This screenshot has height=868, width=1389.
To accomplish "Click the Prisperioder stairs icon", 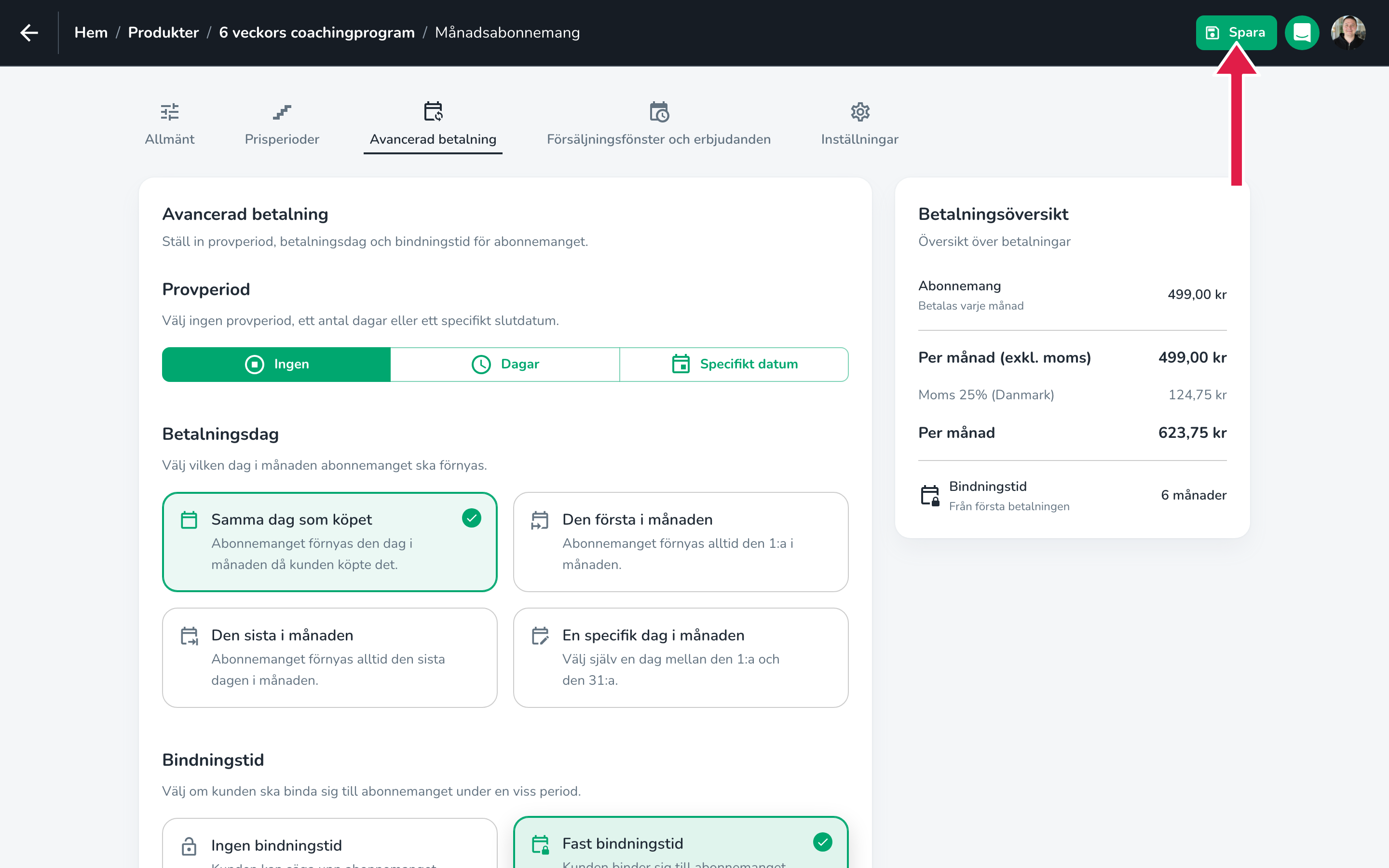I will tap(282, 111).
